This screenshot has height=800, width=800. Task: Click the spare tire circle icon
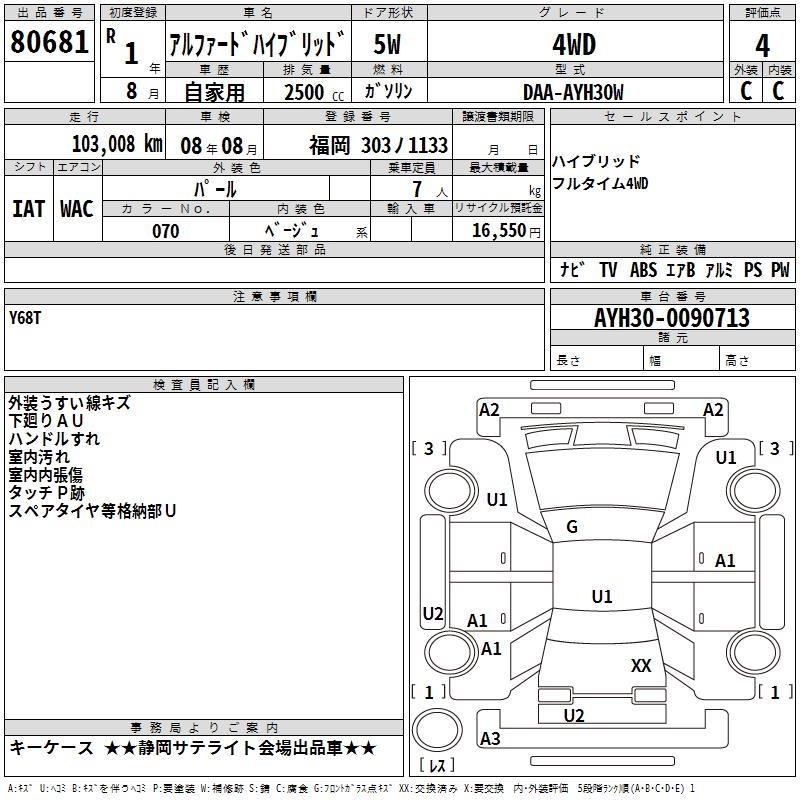(x=437, y=730)
